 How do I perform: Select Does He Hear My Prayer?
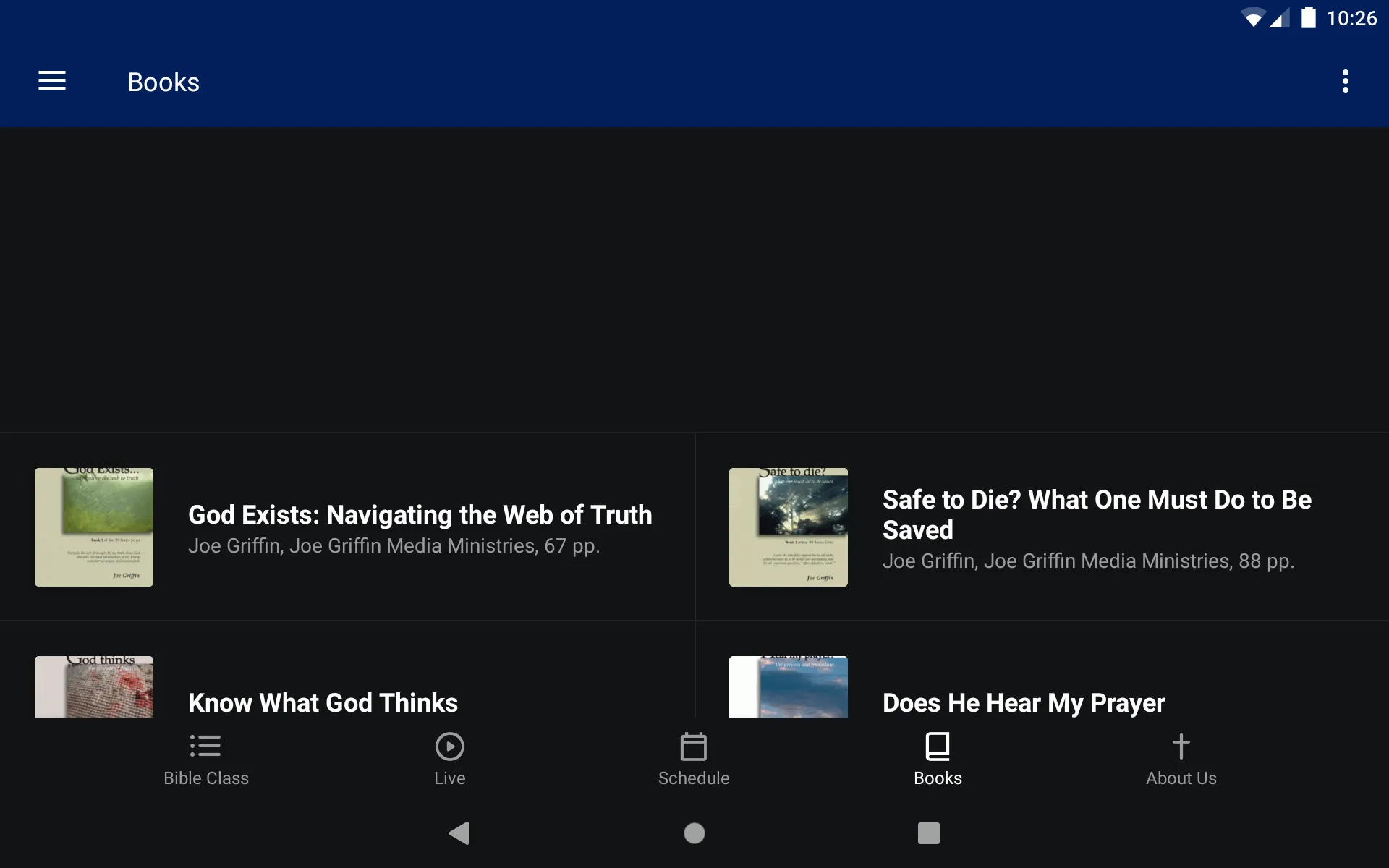pyautogui.click(x=1024, y=702)
